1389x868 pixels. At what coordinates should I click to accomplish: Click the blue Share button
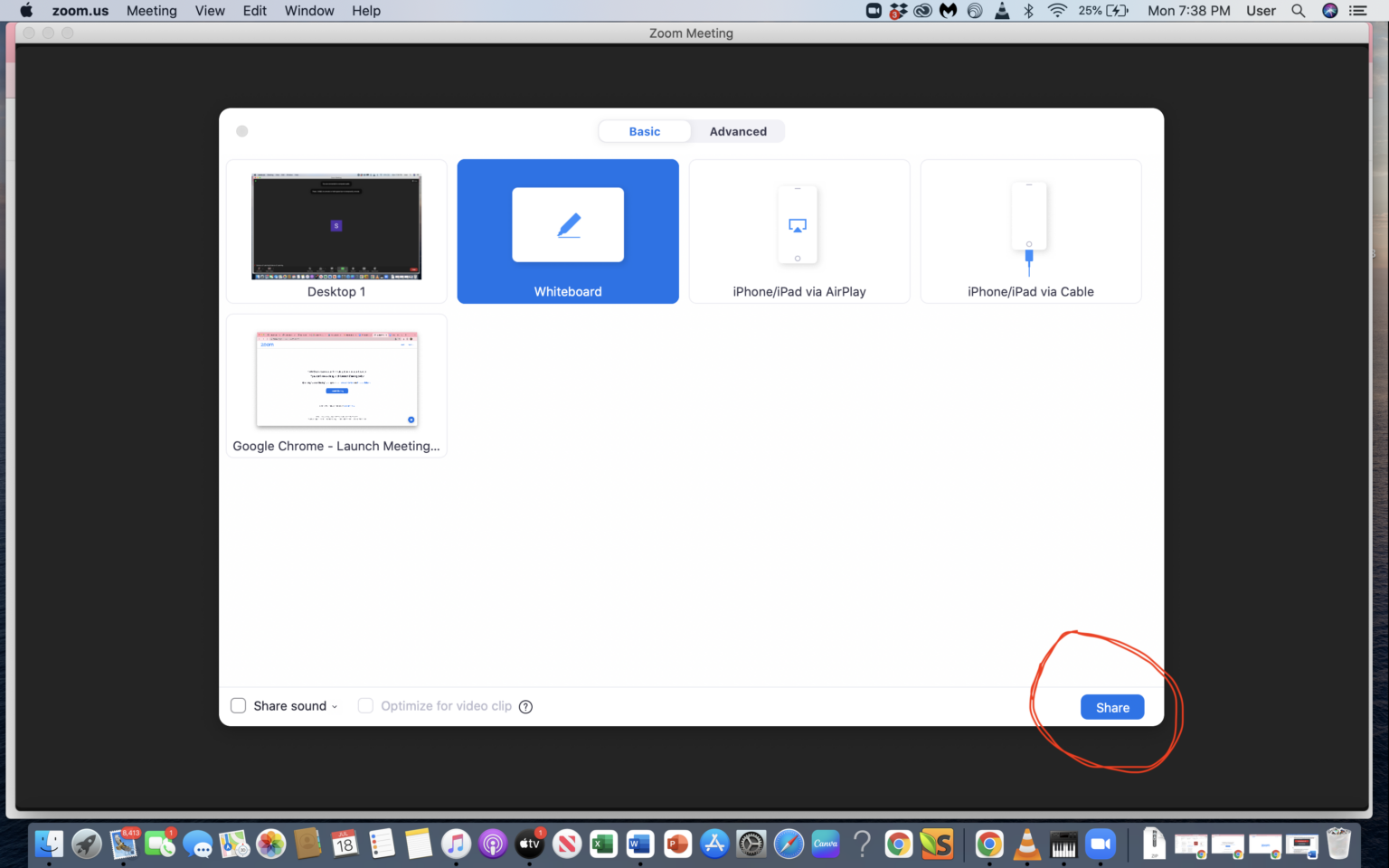point(1111,707)
